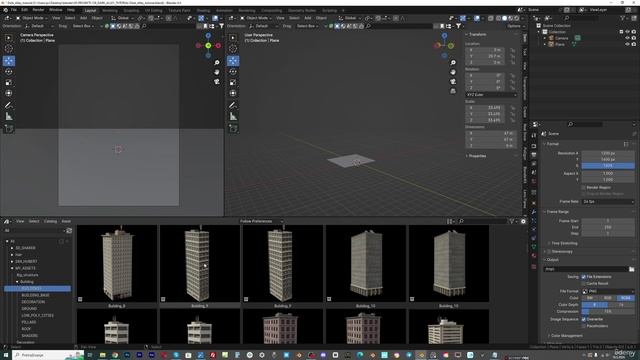Select the Scale tool in Camera Perspective viewport
Image resolution: width=640 pixels, height=360 pixels.
9,82
